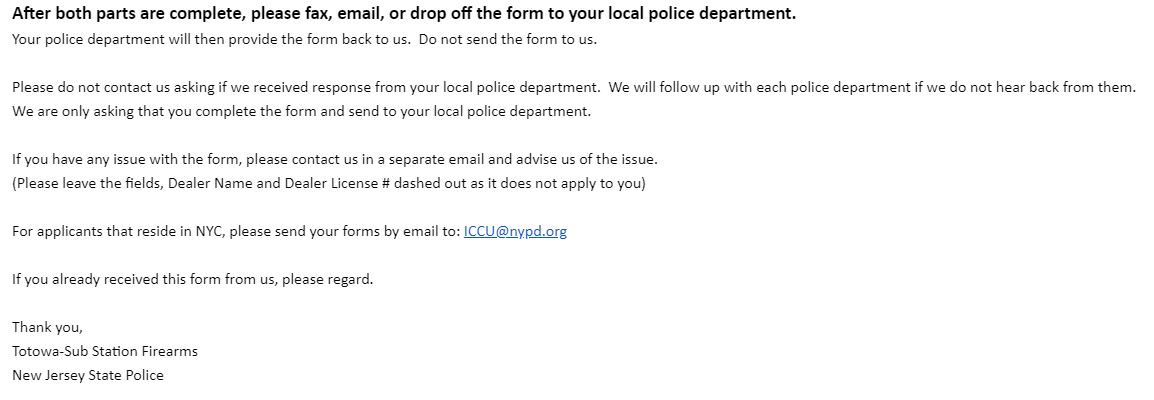The image size is (1154, 400).
Task: Click the 'If you already received this form' line
Action: tap(193, 279)
